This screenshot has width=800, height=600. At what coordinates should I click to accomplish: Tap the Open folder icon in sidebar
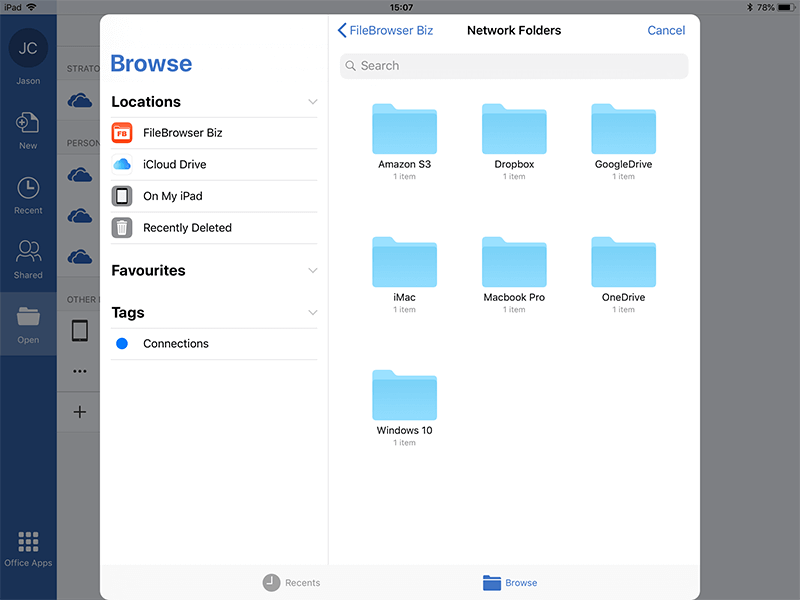click(x=28, y=316)
